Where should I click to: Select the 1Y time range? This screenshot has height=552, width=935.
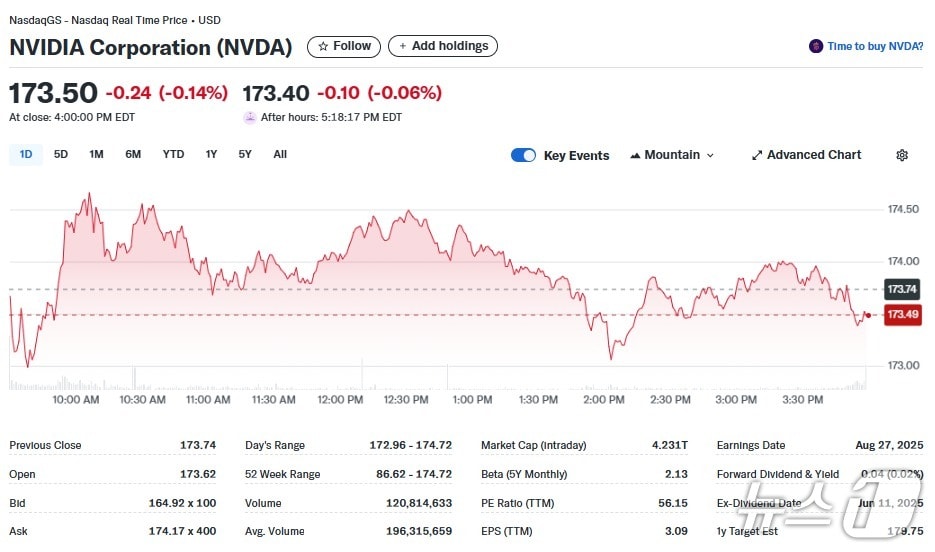point(211,154)
